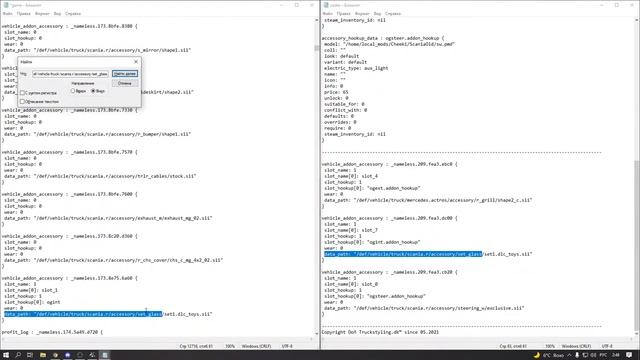This screenshot has height=360, width=640.
Task: Open File menu in left Notepad
Action: pos(7,13)
